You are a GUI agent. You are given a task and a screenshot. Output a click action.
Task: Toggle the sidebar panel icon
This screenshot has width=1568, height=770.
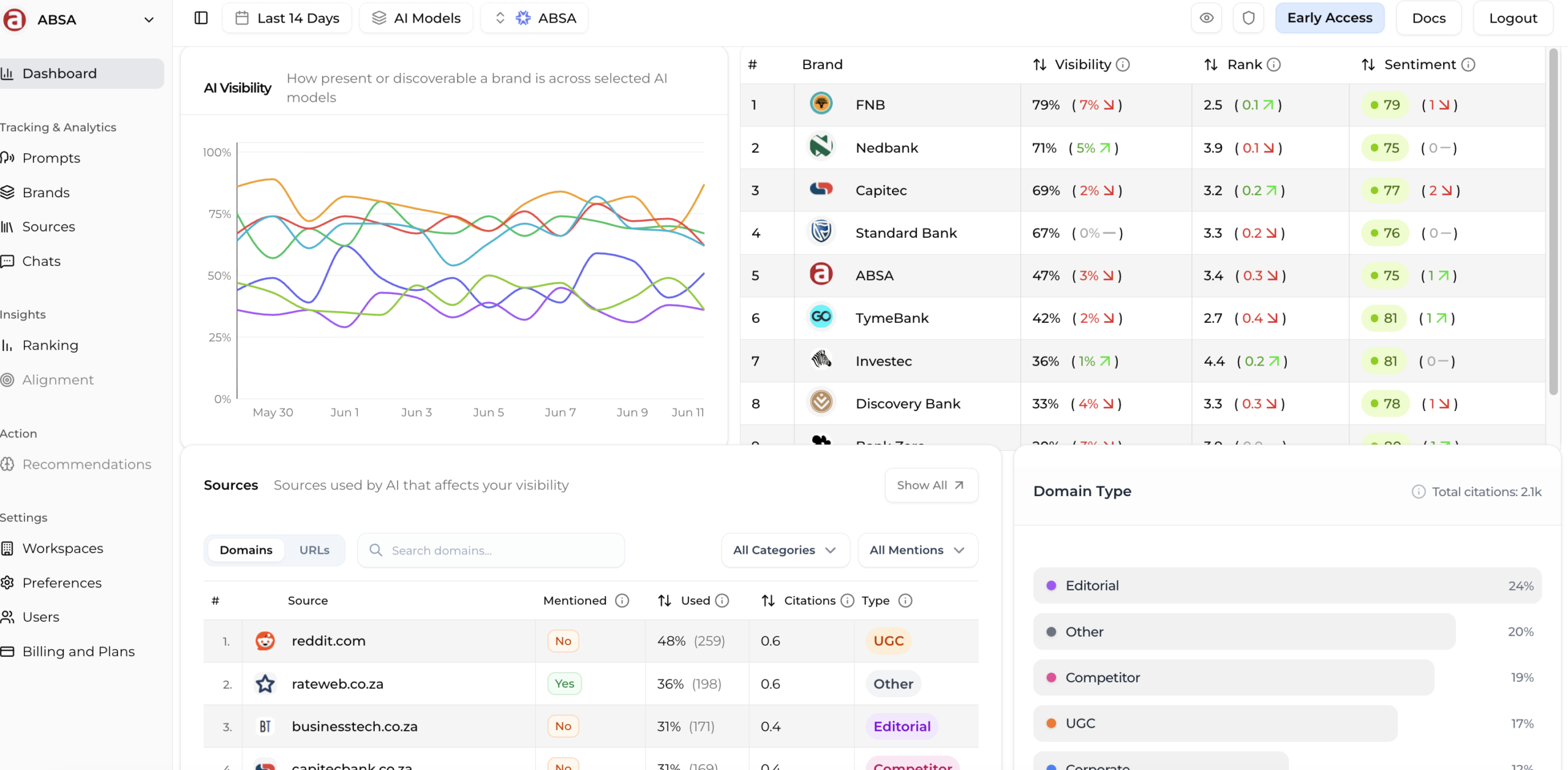(201, 18)
